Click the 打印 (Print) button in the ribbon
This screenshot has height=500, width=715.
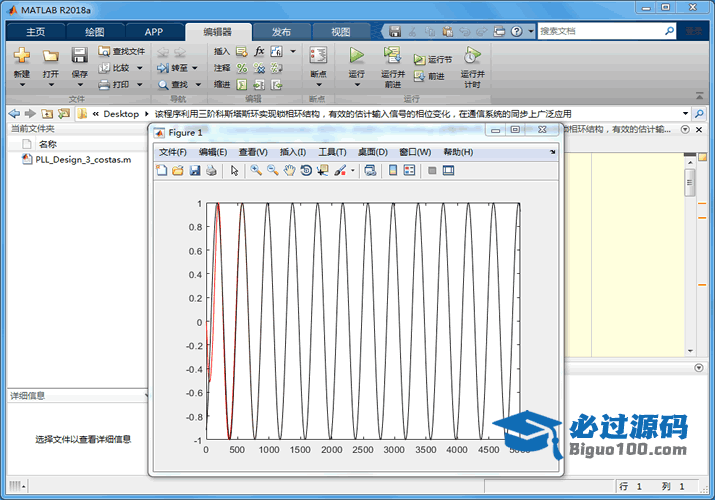[x=115, y=84]
